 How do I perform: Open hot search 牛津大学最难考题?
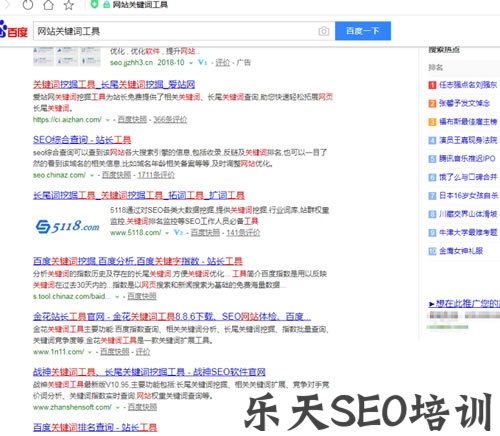point(468,233)
